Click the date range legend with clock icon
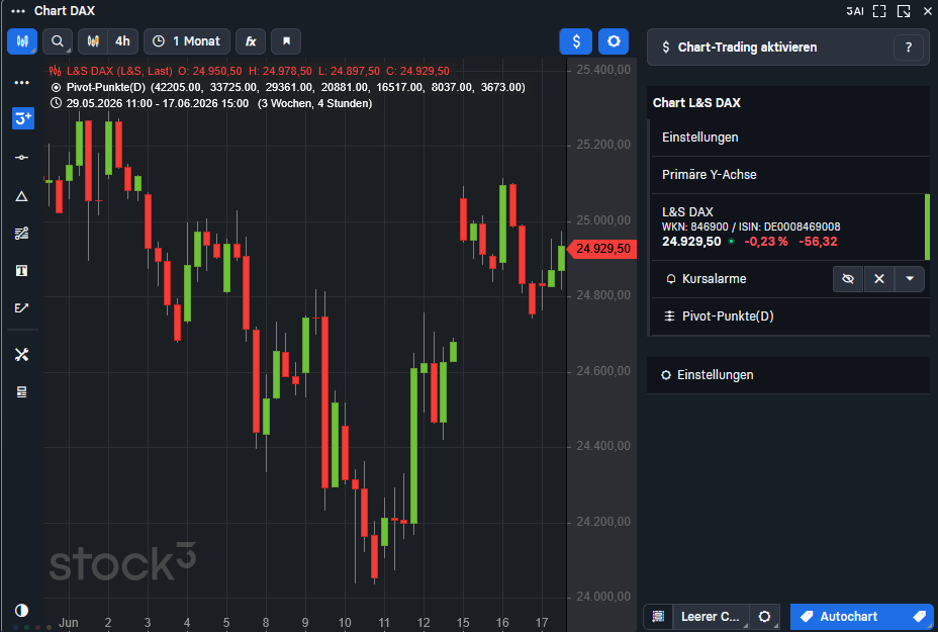The width and height of the screenshot is (938, 632). [x=211, y=104]
